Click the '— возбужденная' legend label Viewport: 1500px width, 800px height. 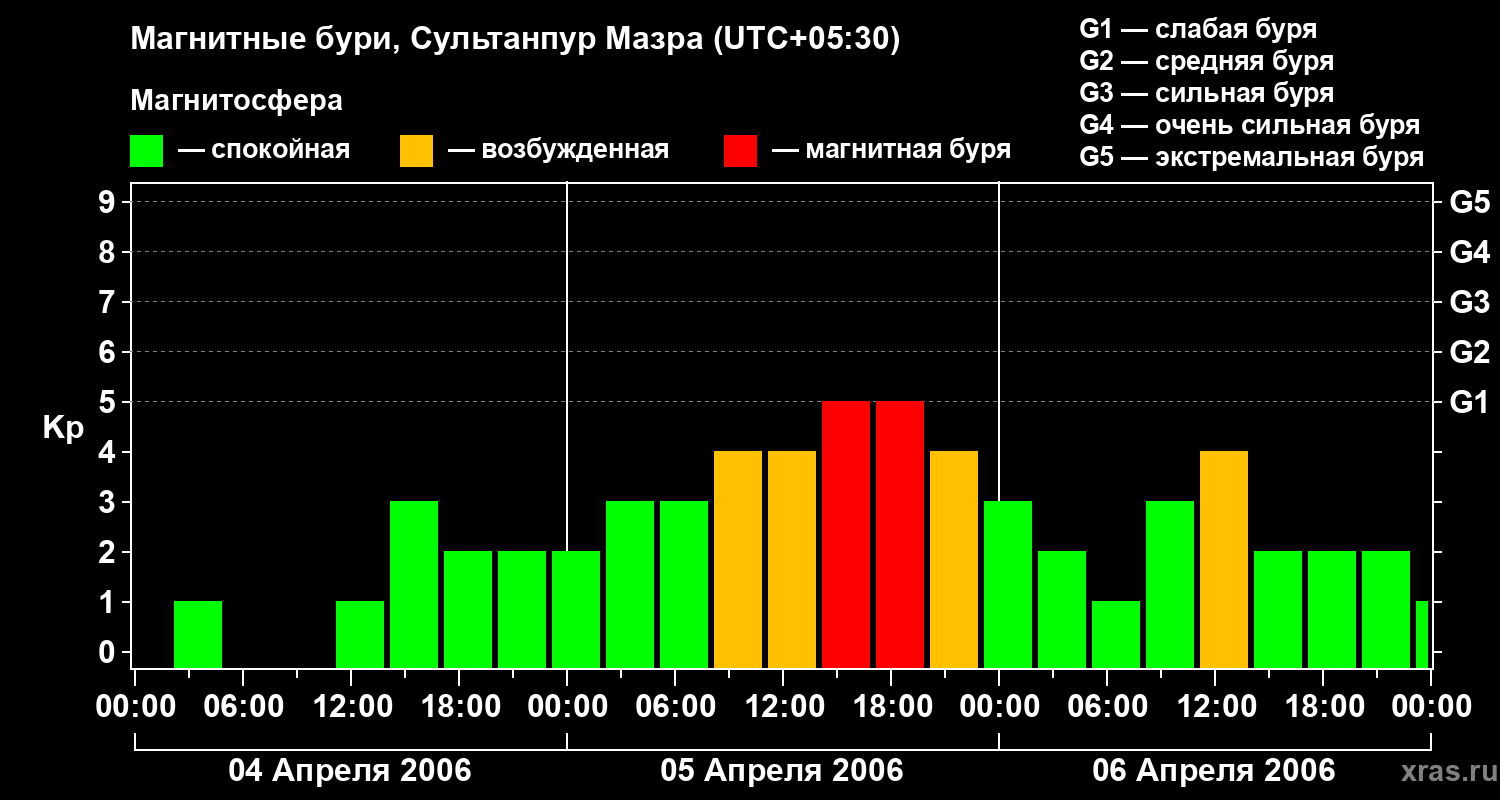[x=559, y=151]
